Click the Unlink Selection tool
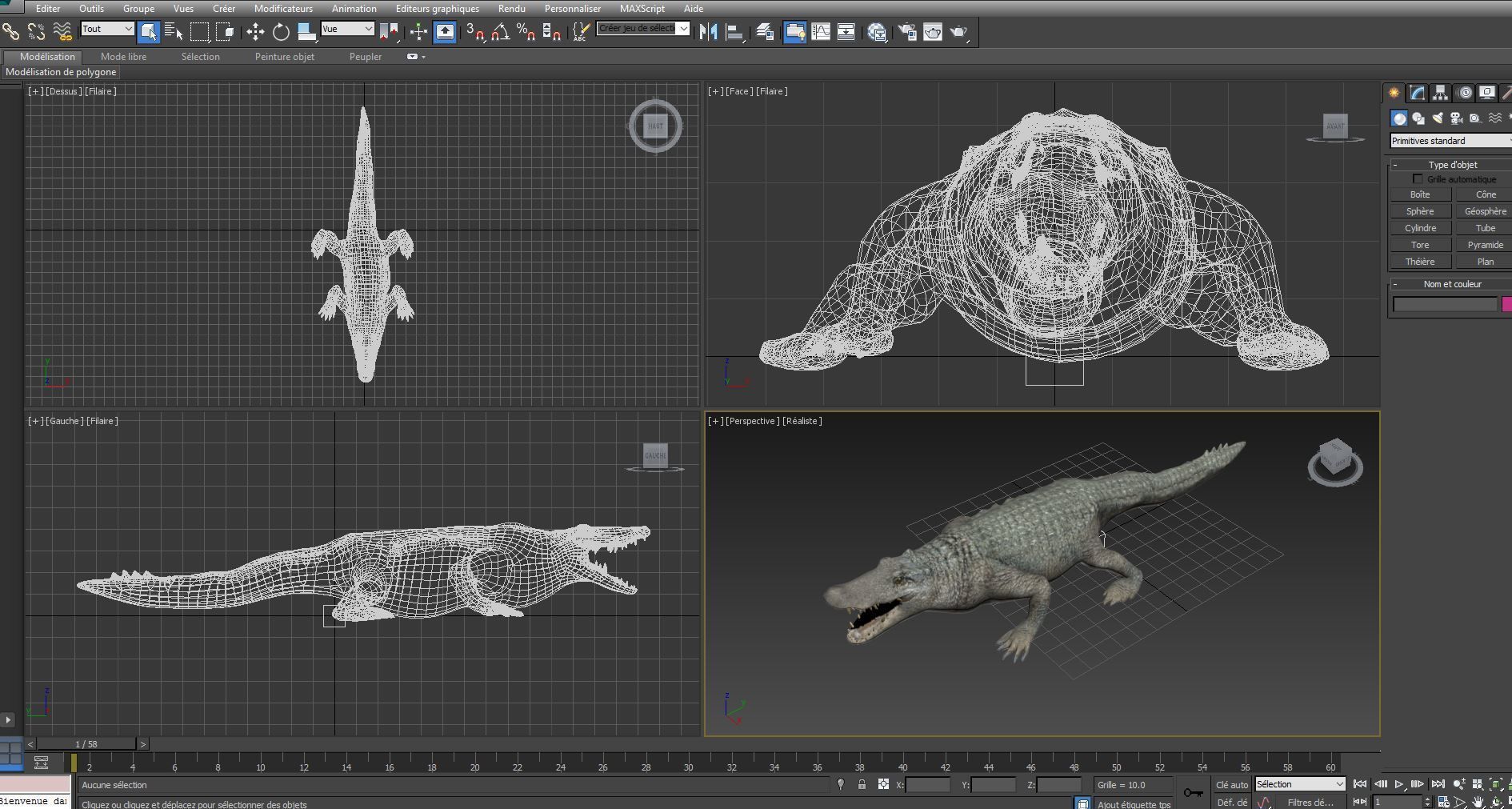1512x809 pixels. coord(36,32)
